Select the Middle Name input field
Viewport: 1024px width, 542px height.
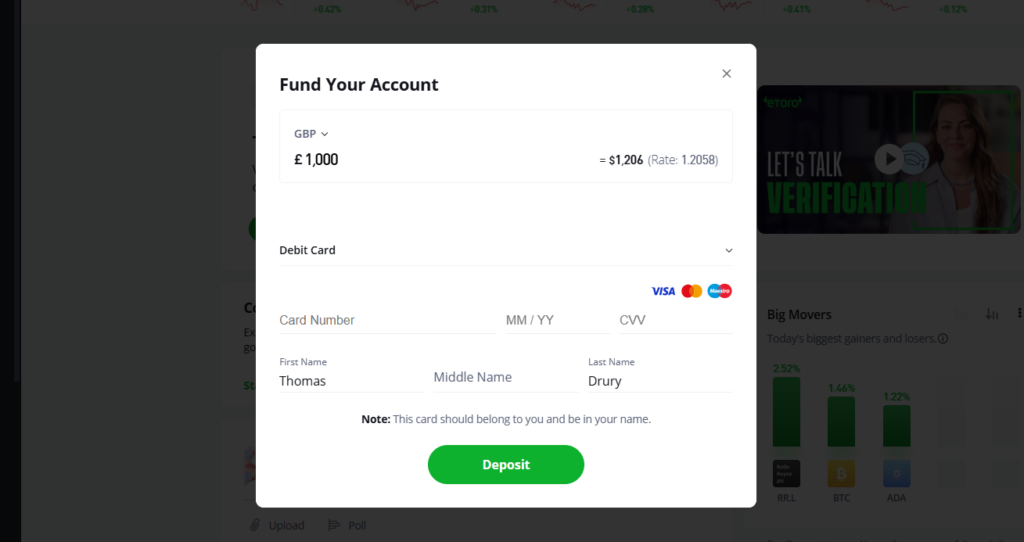(505, 378)
